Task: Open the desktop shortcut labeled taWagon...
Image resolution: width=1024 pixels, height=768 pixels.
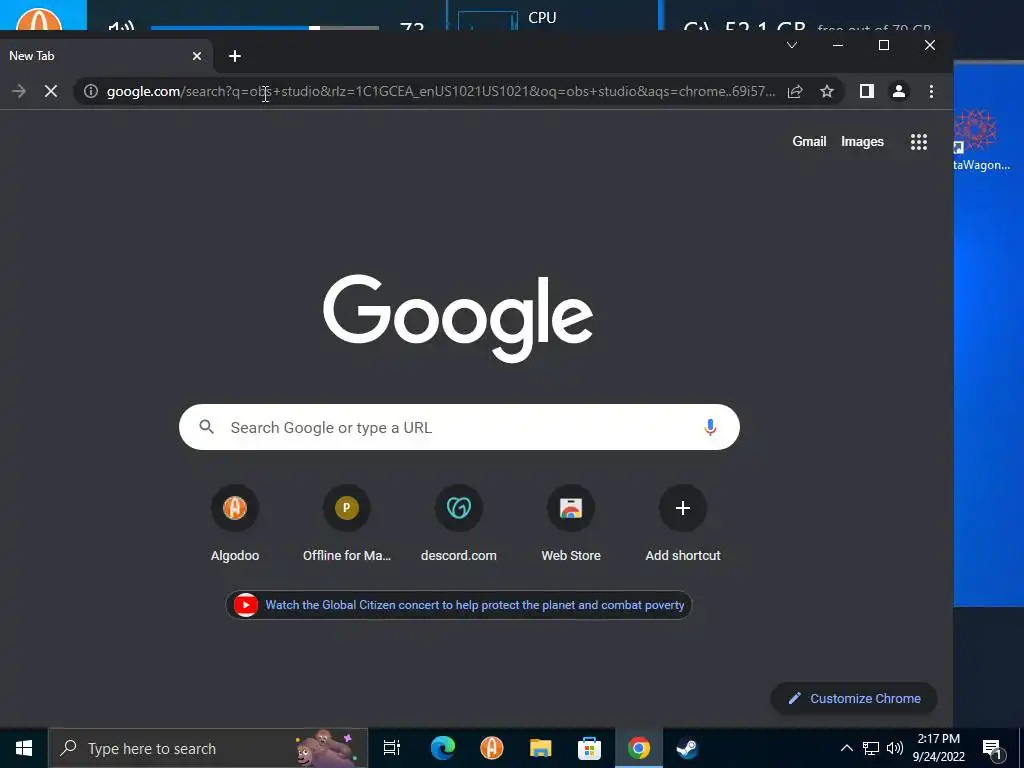Action: pyautogui.click(x=982, y=140)
